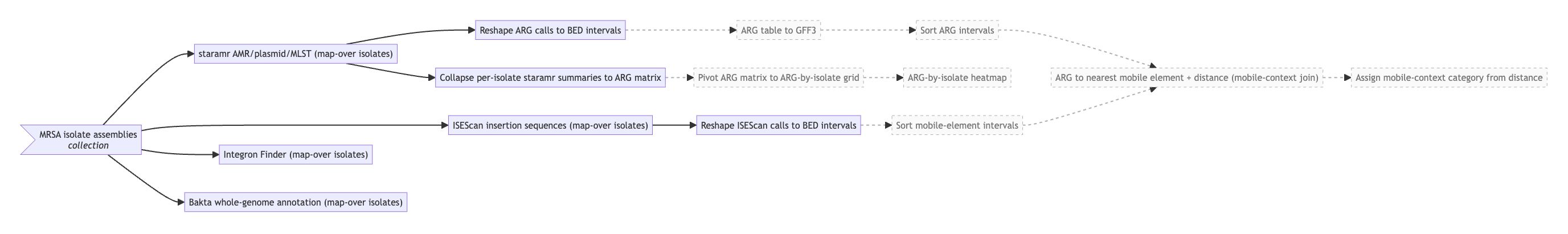Viewport: 1568px width, 234px height.
Task: Click dashed arrowhead into ARG-by-isolate heatmap
Action: coord(900,78)
